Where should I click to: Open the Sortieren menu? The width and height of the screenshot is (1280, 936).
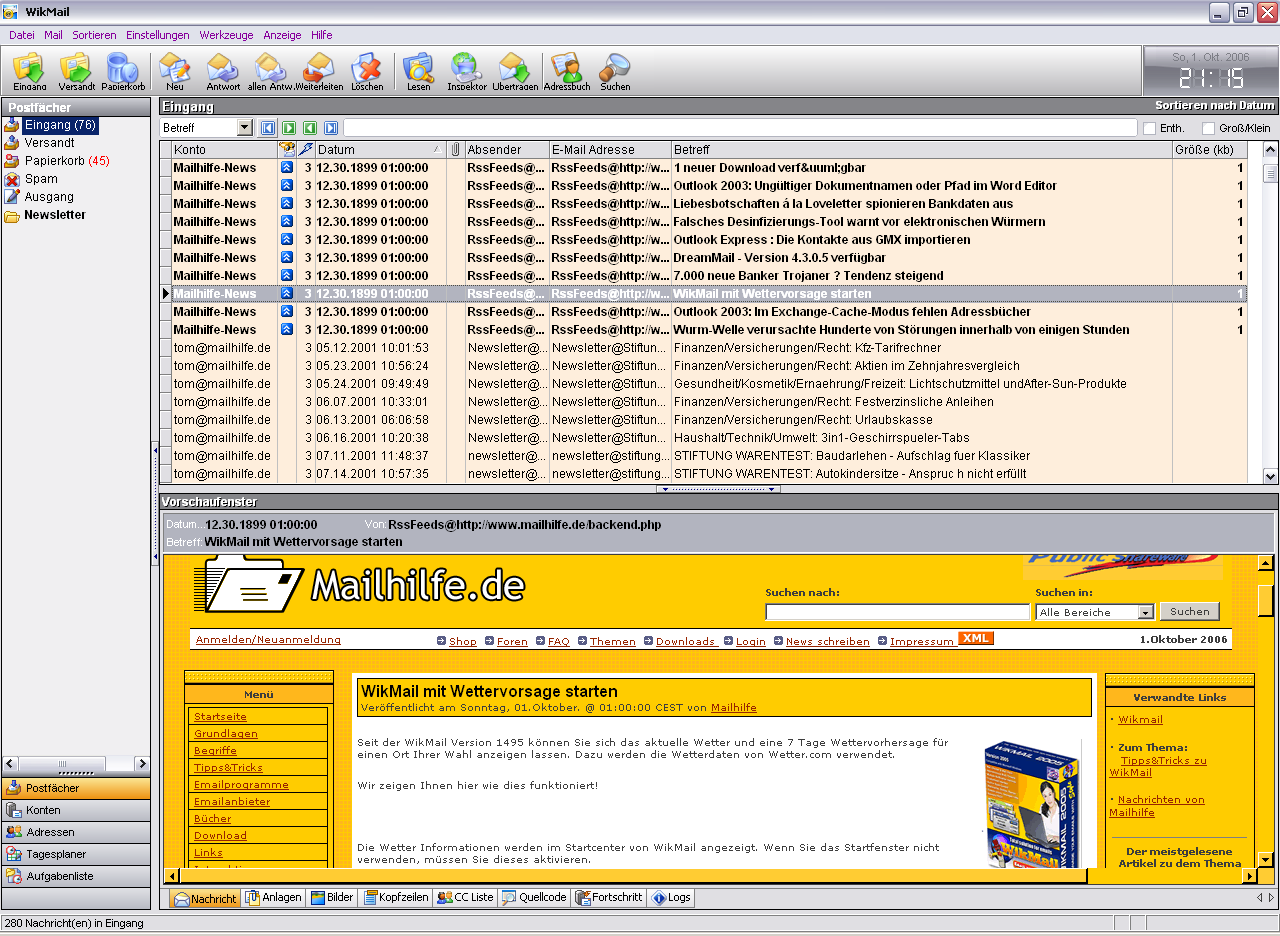pos(94,35)
